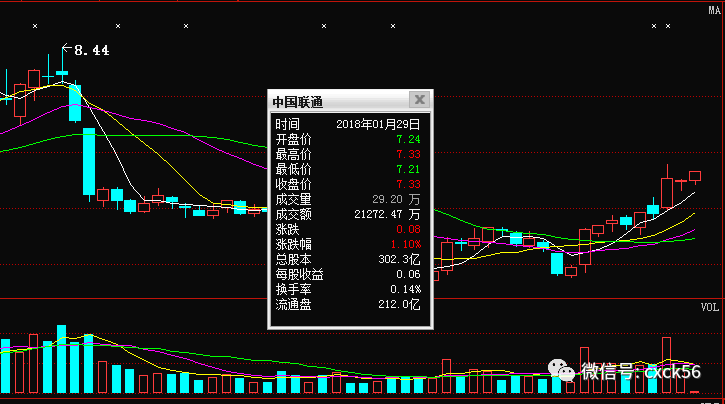
Task: Select the date 2018年01月29日
Action: pyautogui.click(x=378, y=124)
